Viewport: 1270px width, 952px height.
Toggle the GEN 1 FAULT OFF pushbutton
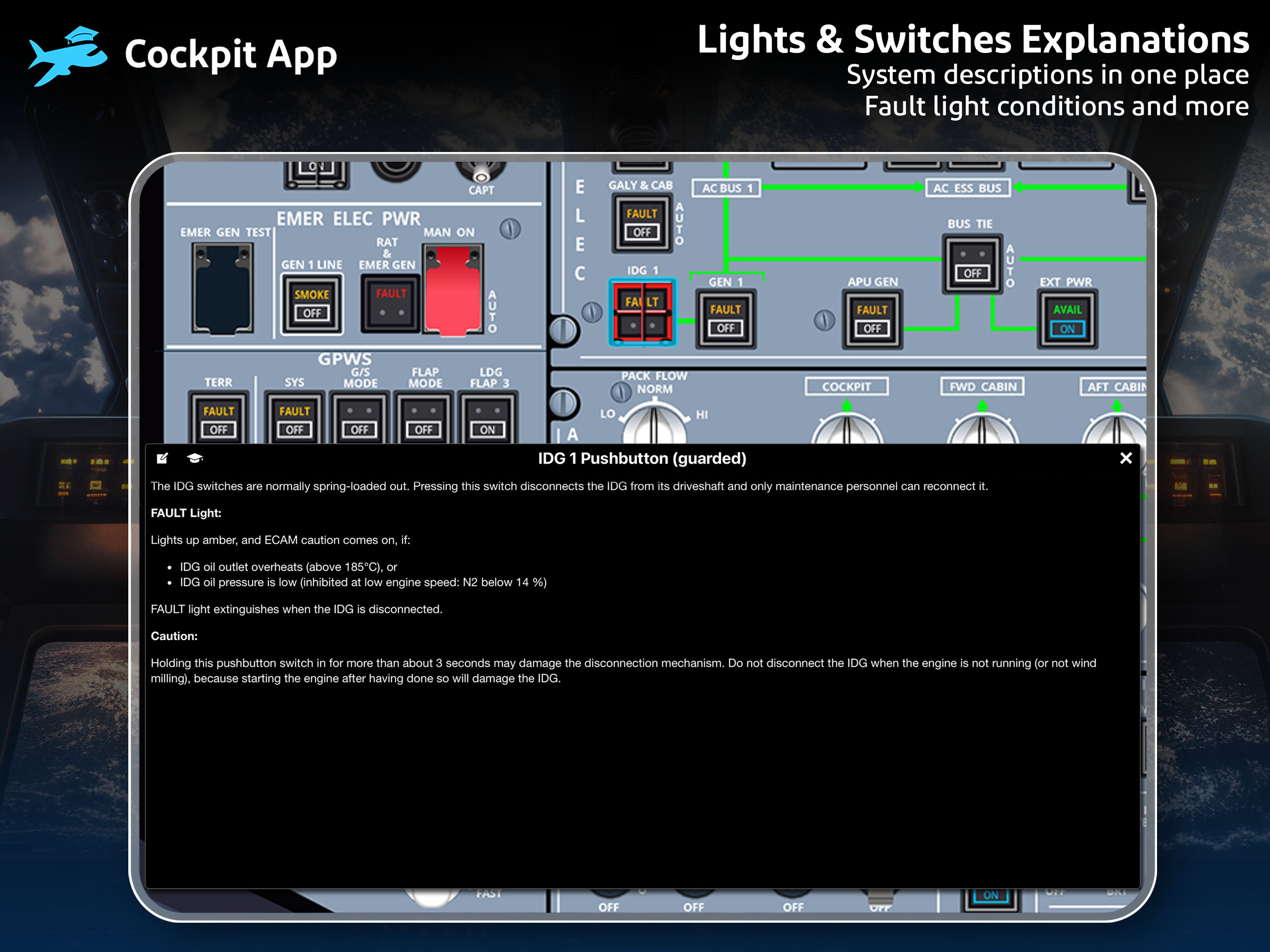[x=725, y=319]
